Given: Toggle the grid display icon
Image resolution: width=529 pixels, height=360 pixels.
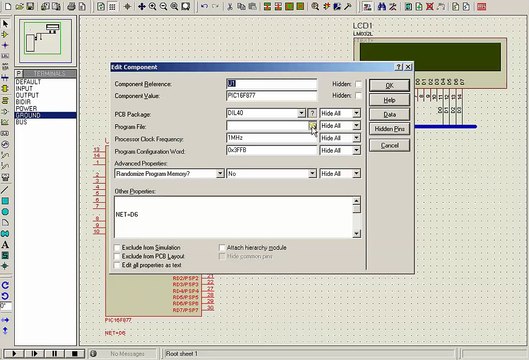Looking at the screenshot, I should point(112,6).
